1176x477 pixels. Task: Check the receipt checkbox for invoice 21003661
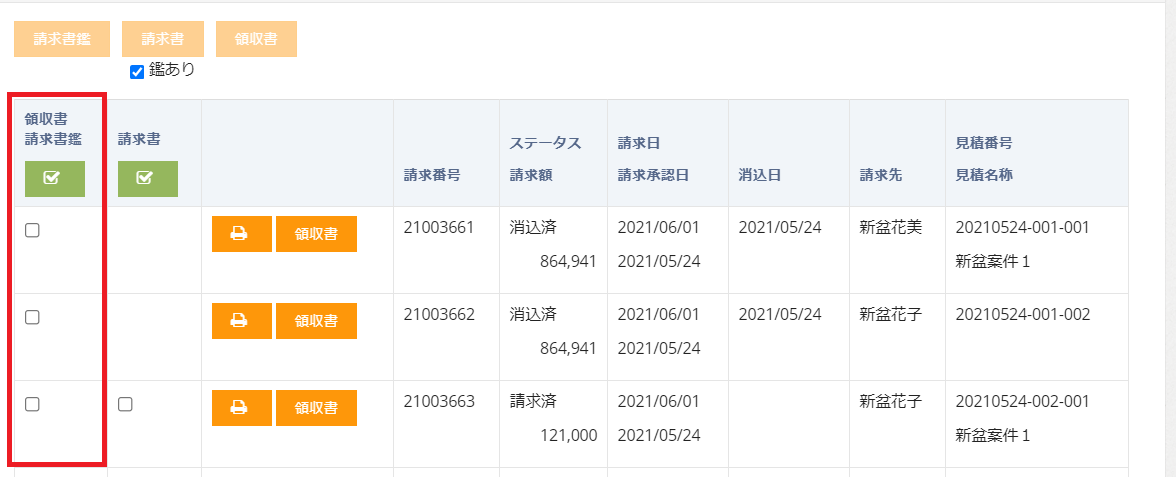[x=32, y=230]
